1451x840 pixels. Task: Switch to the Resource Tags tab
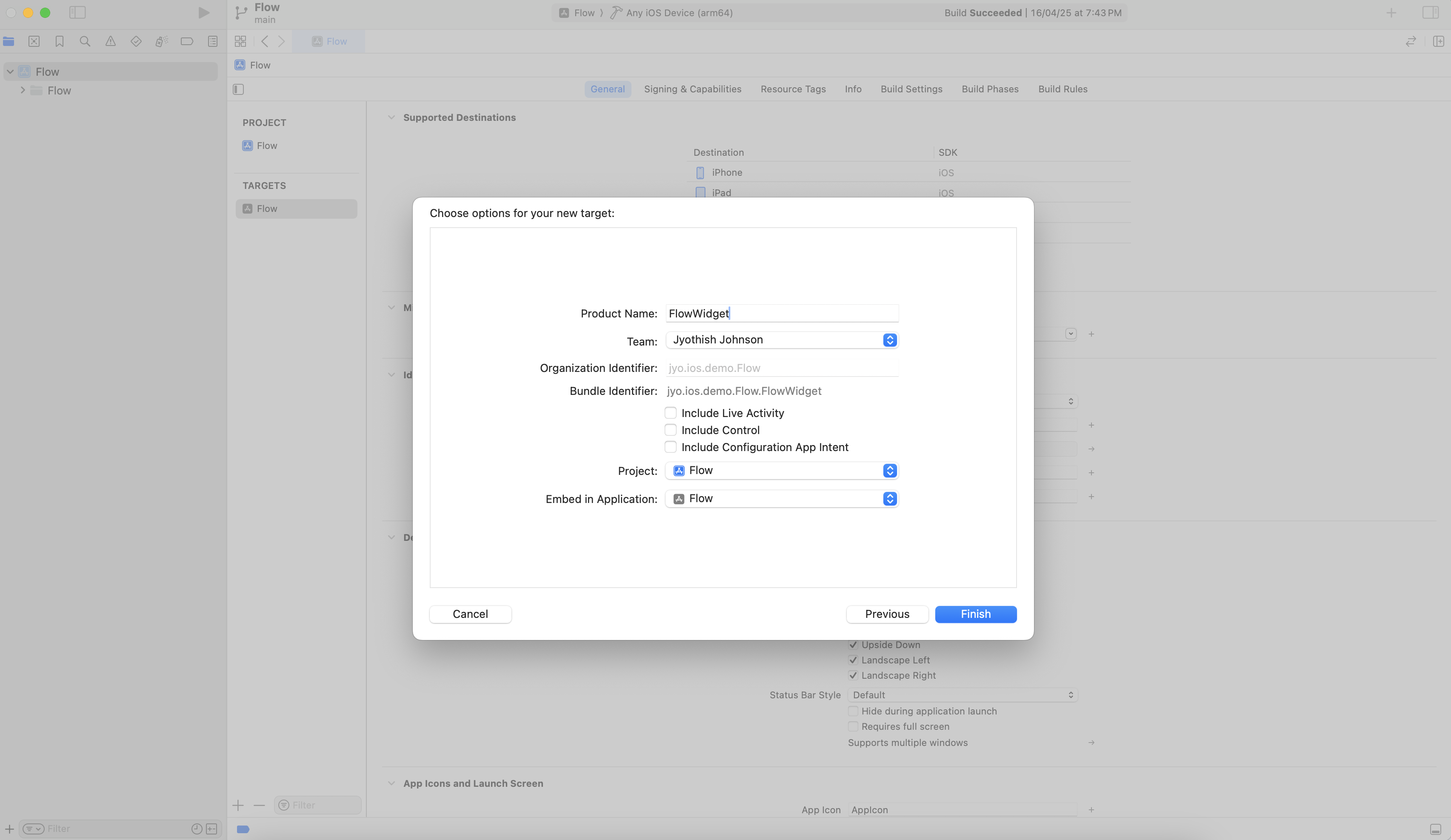coord(793,89)
